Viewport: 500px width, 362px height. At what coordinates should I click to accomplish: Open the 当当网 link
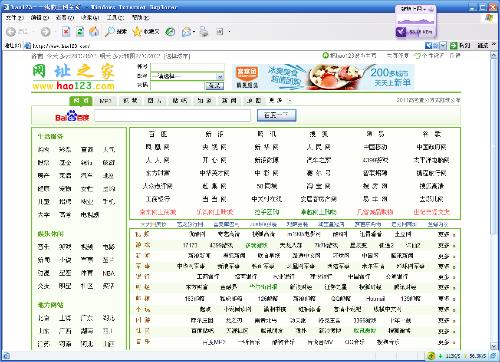click(214, 199)
